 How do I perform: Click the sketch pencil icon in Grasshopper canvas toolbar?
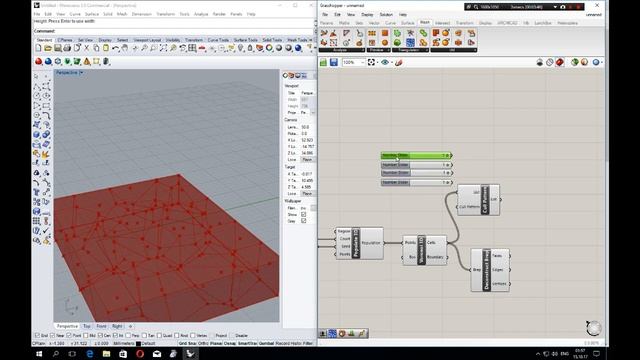[399, 62]
